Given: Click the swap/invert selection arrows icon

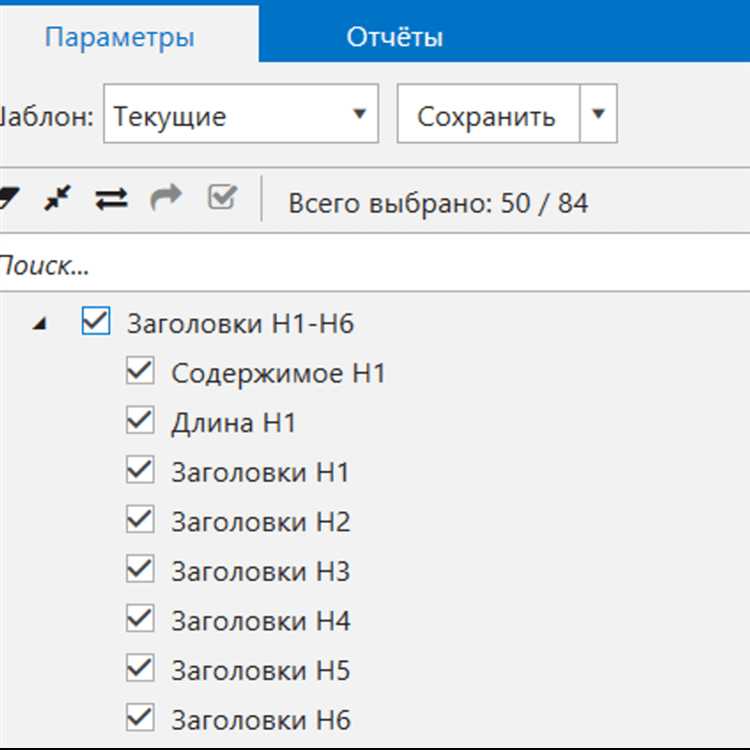Looking at the screenshot, I should [111, 199].
